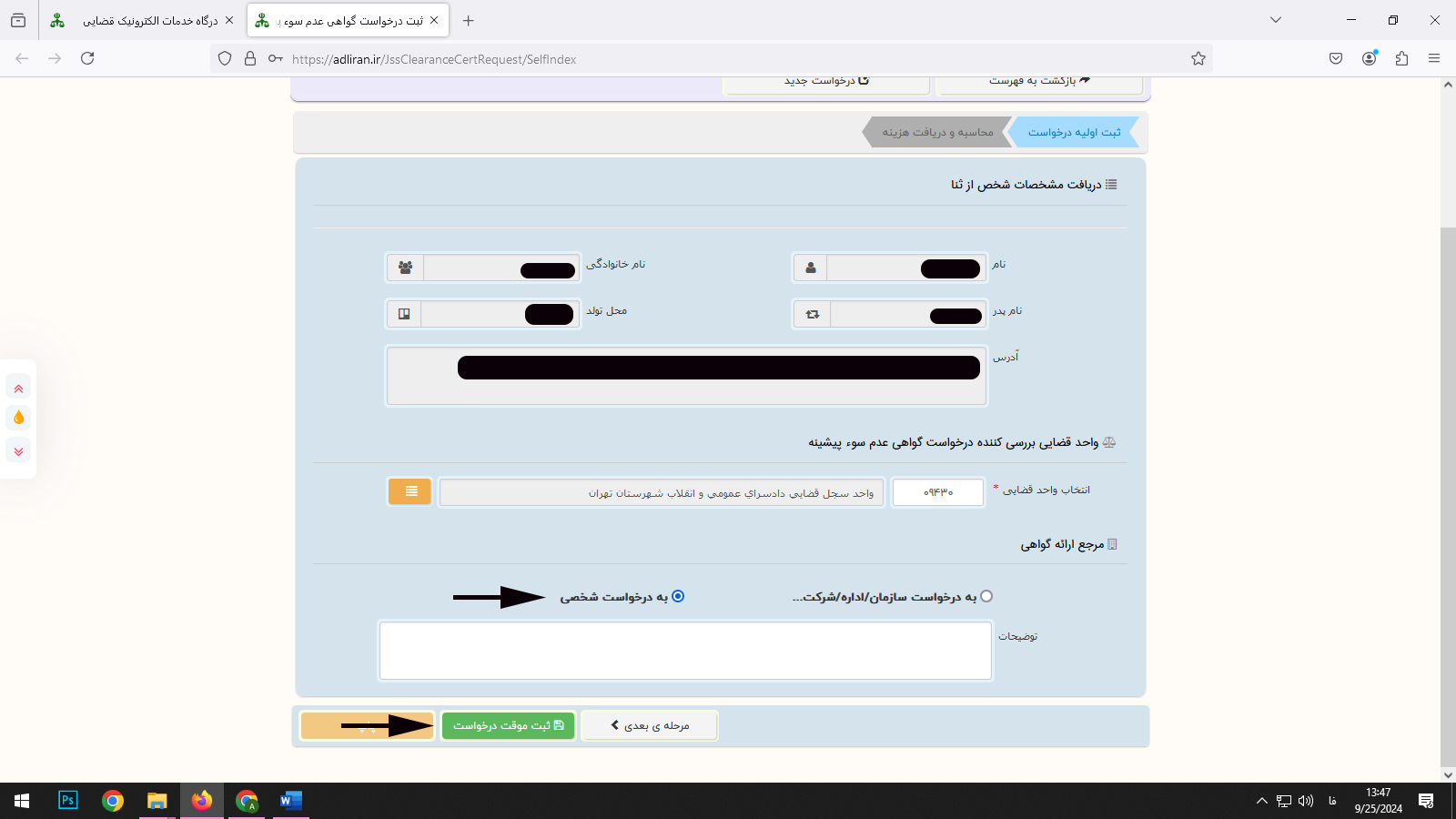Click the map icon beside the birthplace field
Image resolution: width=1456 pixels, height=819 pixels.
pos(404,314)
